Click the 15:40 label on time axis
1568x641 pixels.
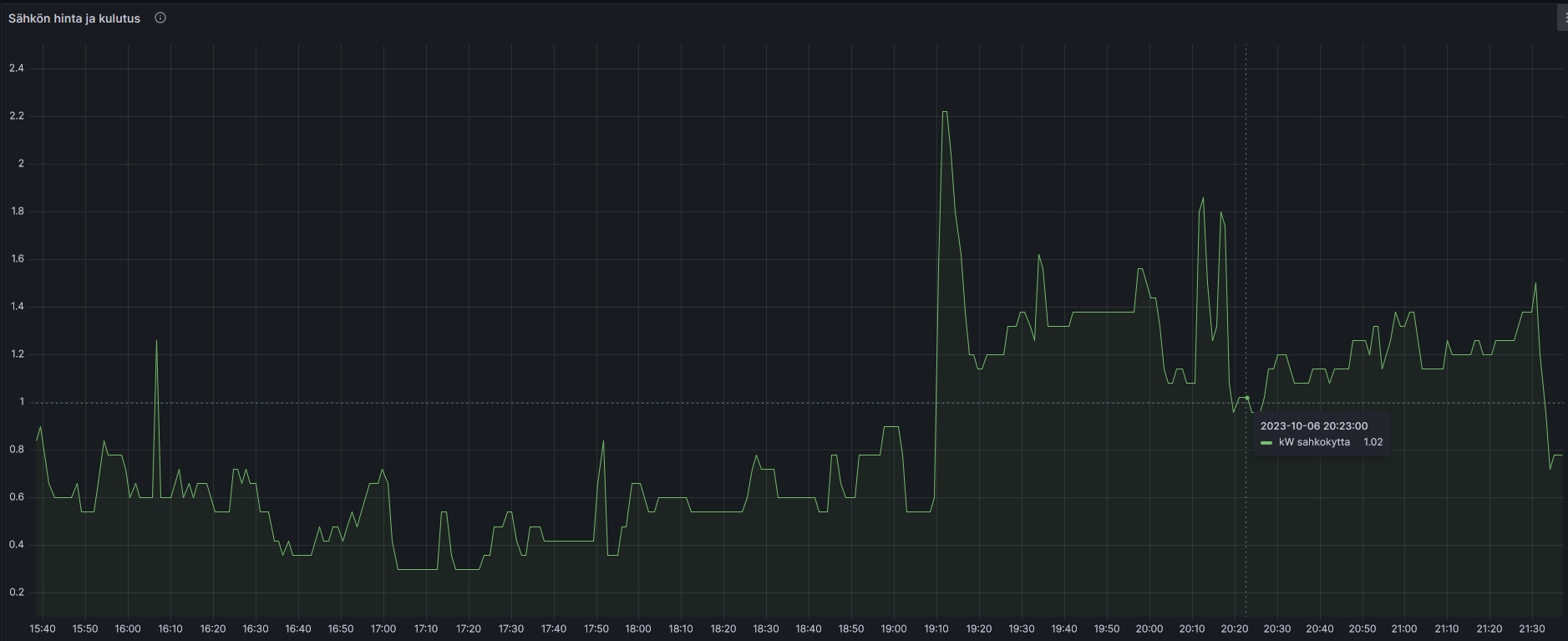click(x=43, y=628)
